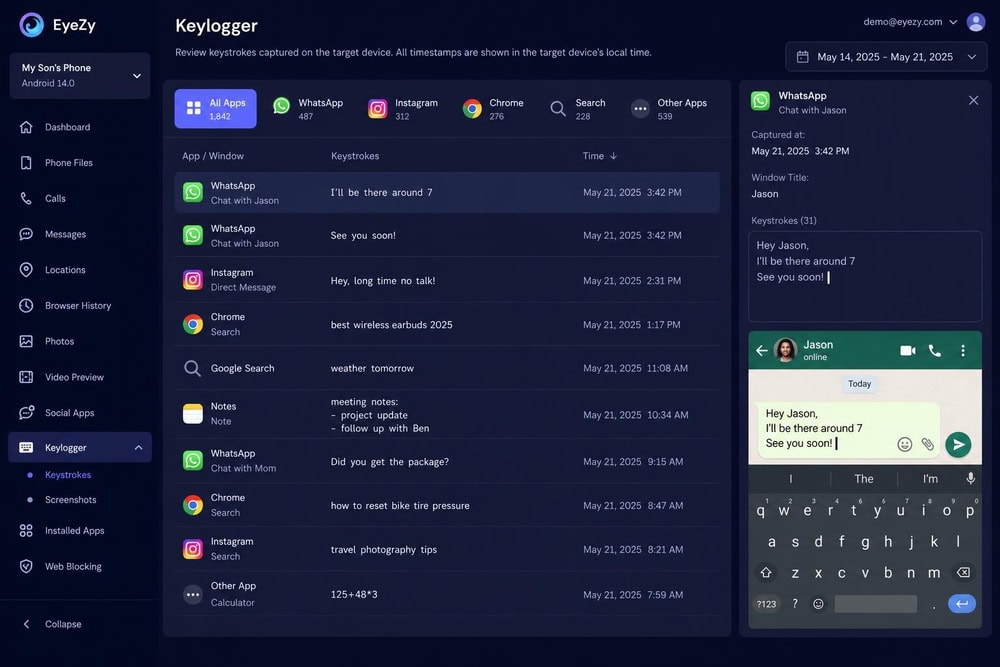Click "The" keyboard suggestion
The height and width of the screenshot is (667, 1000).
click(x=864, y=478)
